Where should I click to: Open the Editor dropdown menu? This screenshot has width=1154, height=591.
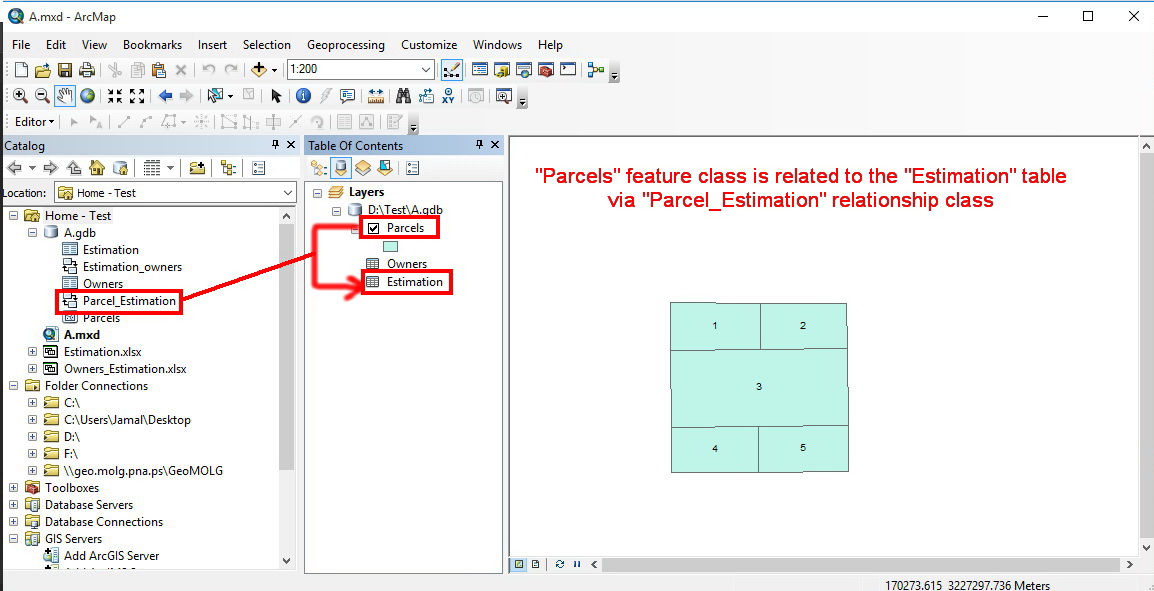click(35, 121)
